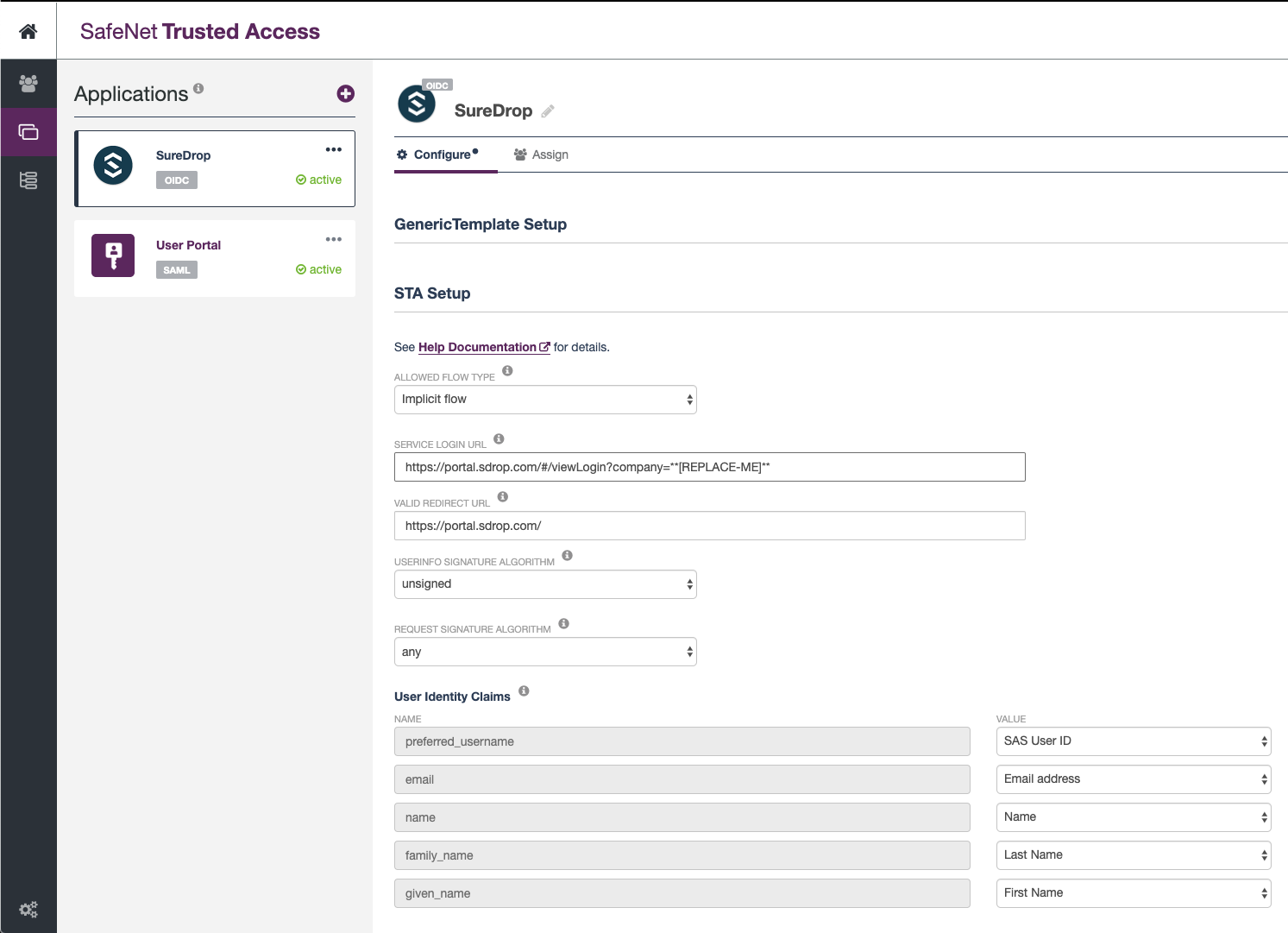The image size is (1288, 933).
Task: Show Valid Redirect URL info tooltip
Action: [503, 496]
